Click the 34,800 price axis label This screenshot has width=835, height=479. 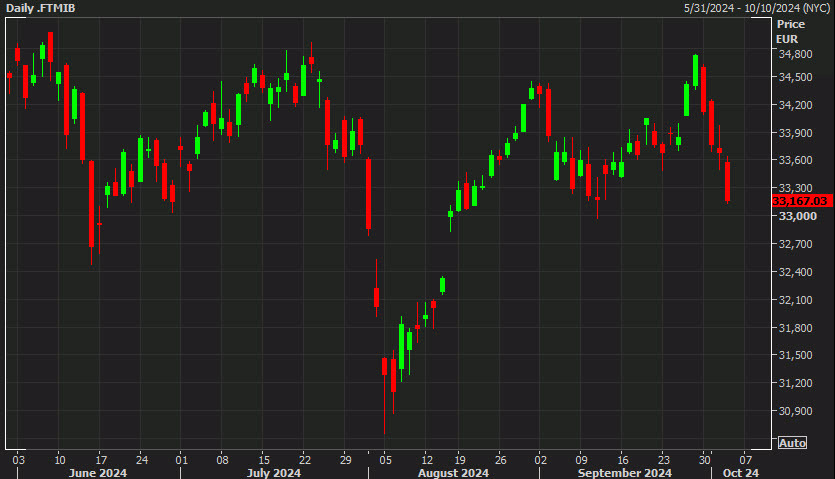[x=797, y=54]
